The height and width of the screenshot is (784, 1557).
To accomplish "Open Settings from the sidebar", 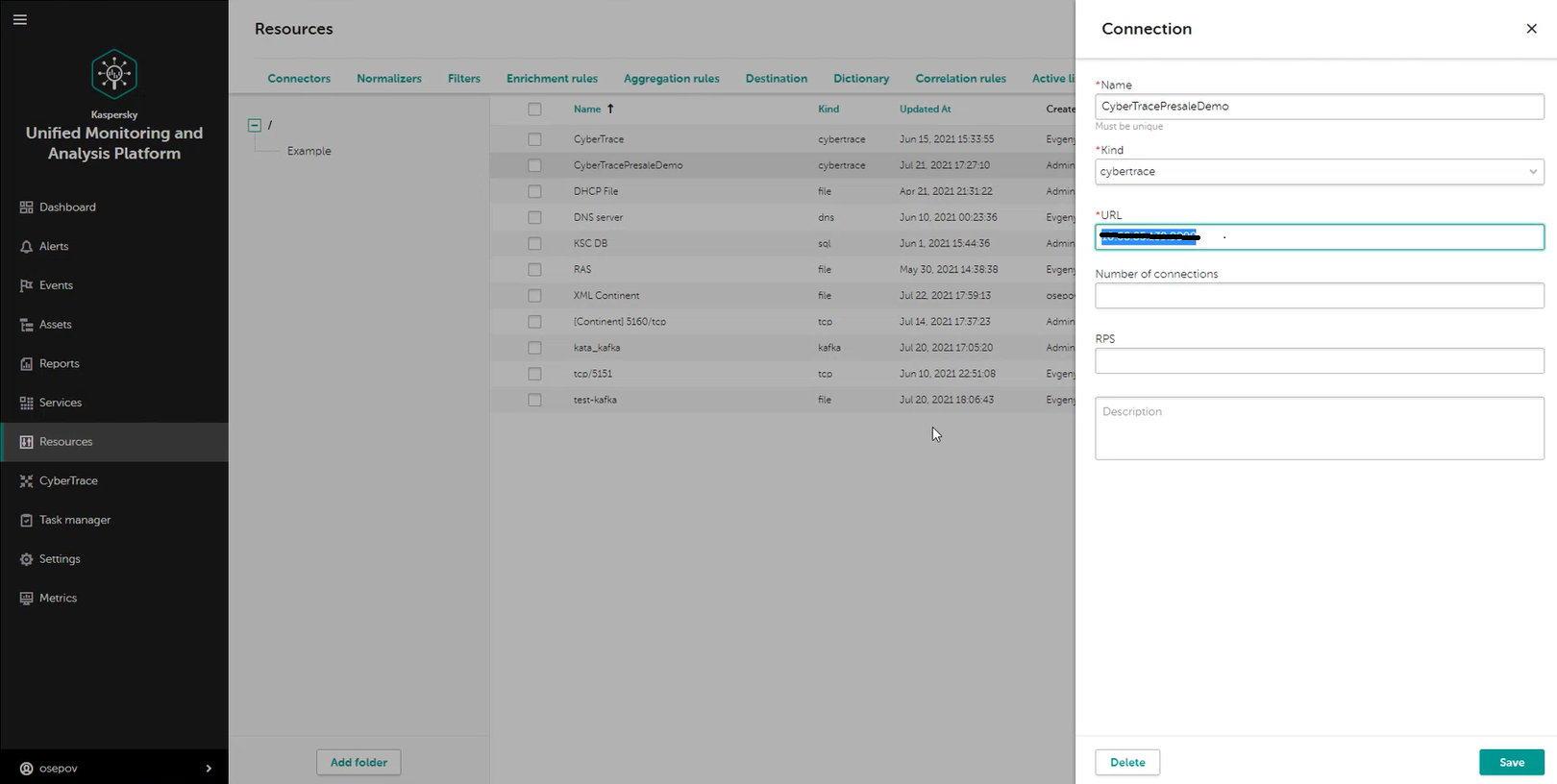I will point(114,559).
